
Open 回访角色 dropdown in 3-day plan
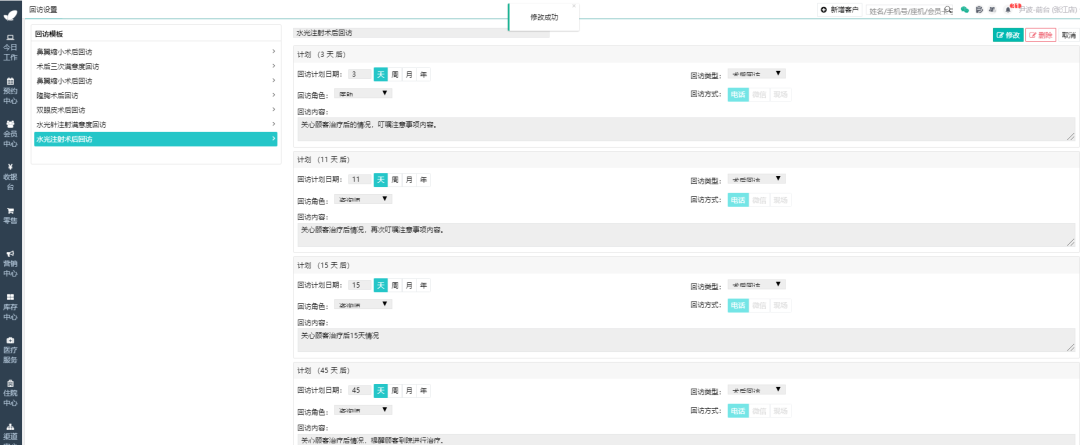[x=363, y=93]
